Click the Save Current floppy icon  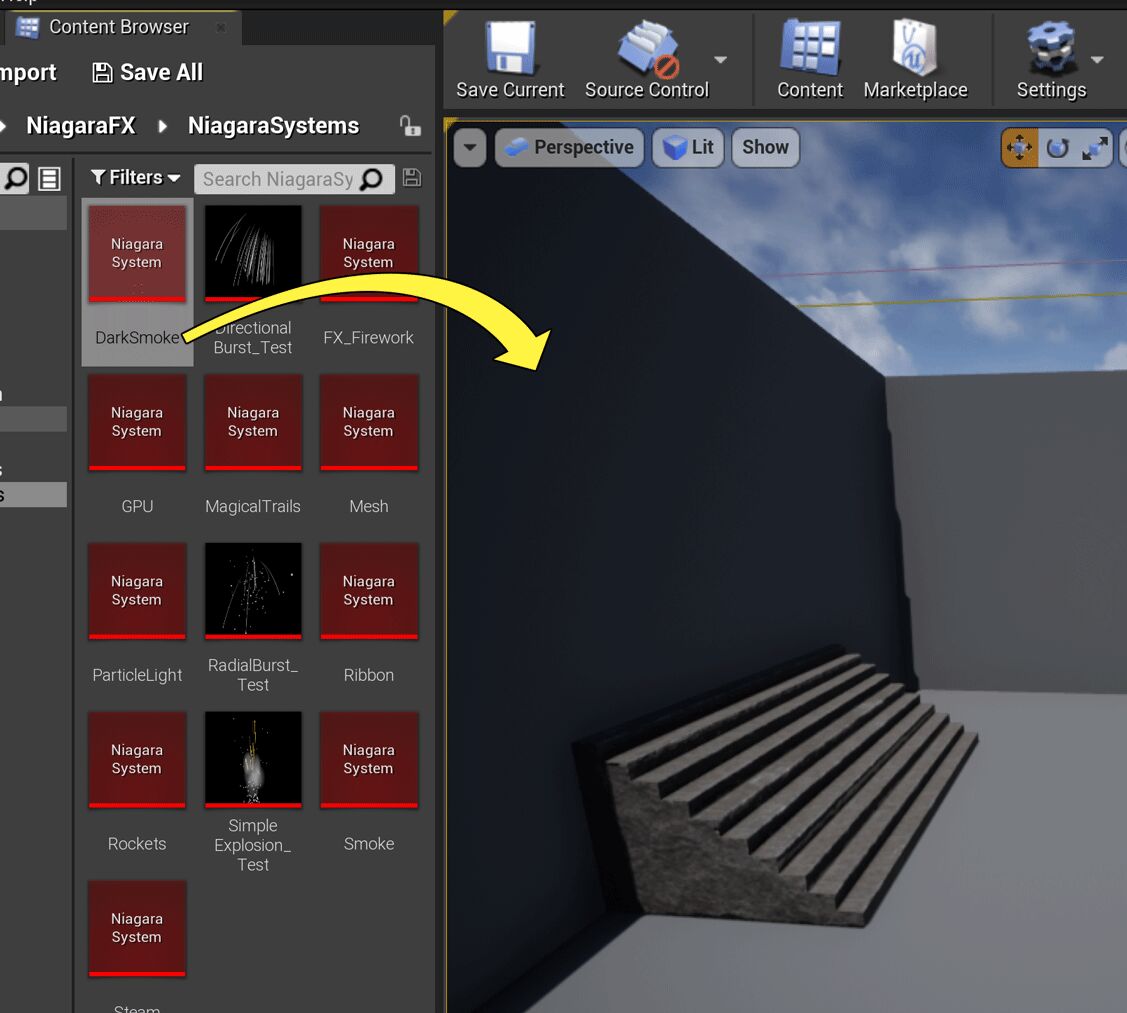510,48
